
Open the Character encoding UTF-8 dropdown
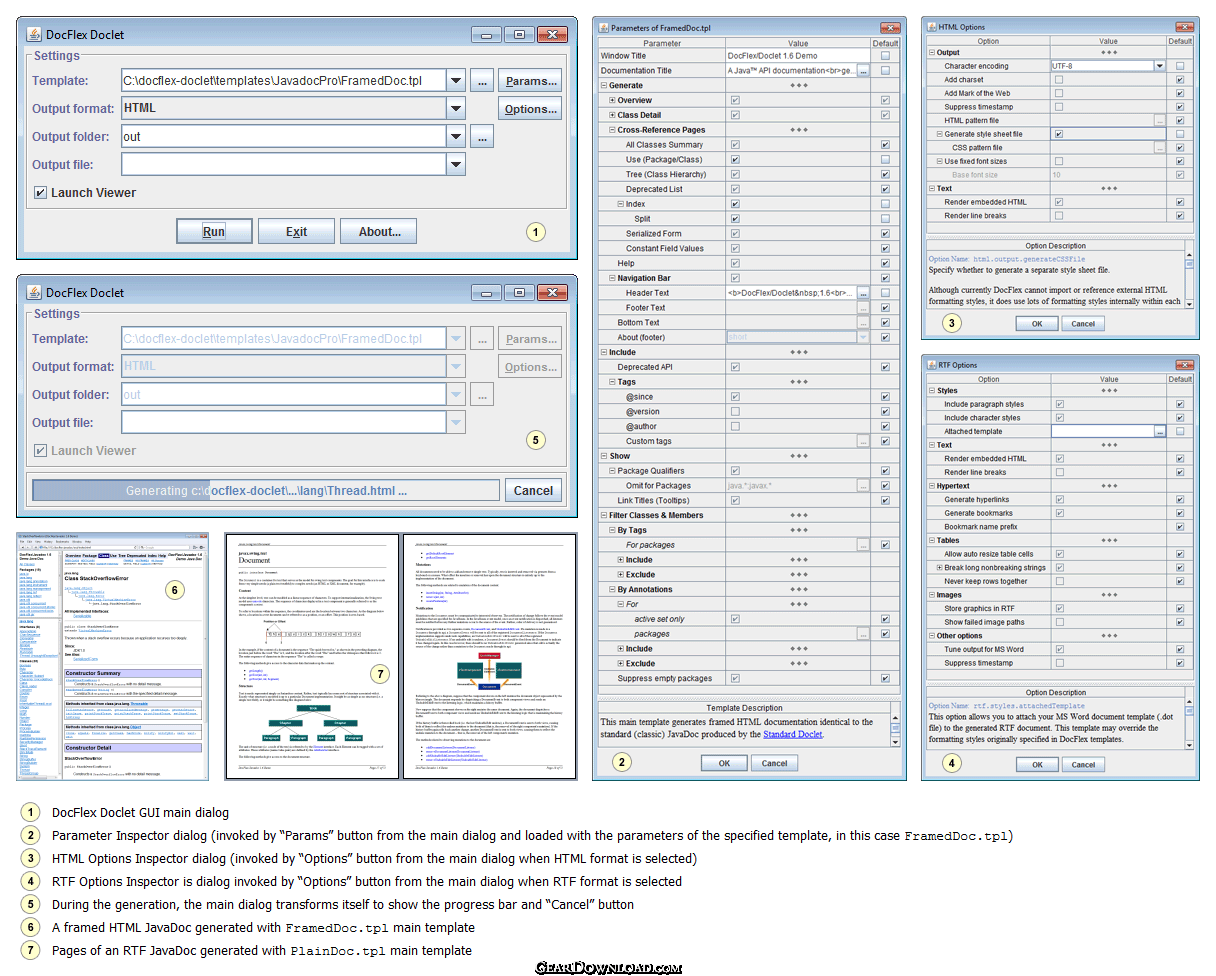coord(1160,66)
